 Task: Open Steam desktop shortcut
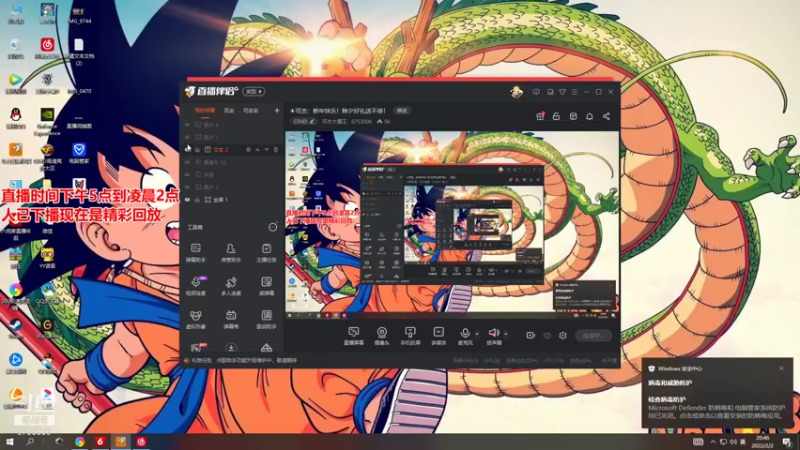[15, 330]
